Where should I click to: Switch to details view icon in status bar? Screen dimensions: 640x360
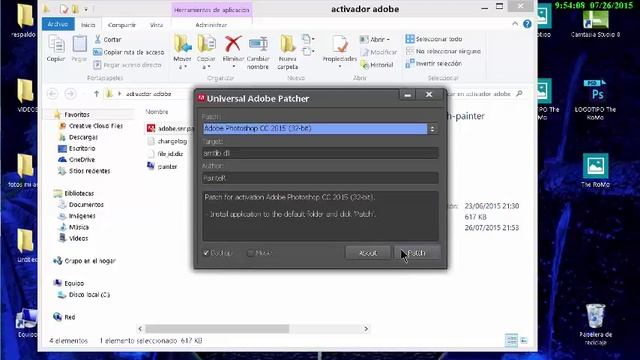(x=511, y=340)
